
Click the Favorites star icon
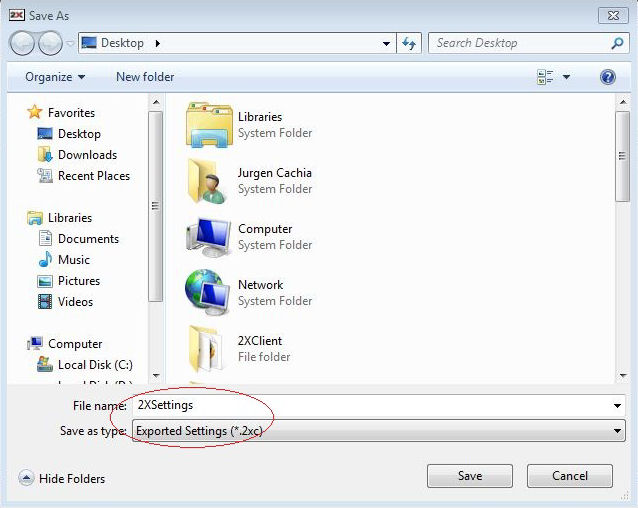[x=35, y=112]
